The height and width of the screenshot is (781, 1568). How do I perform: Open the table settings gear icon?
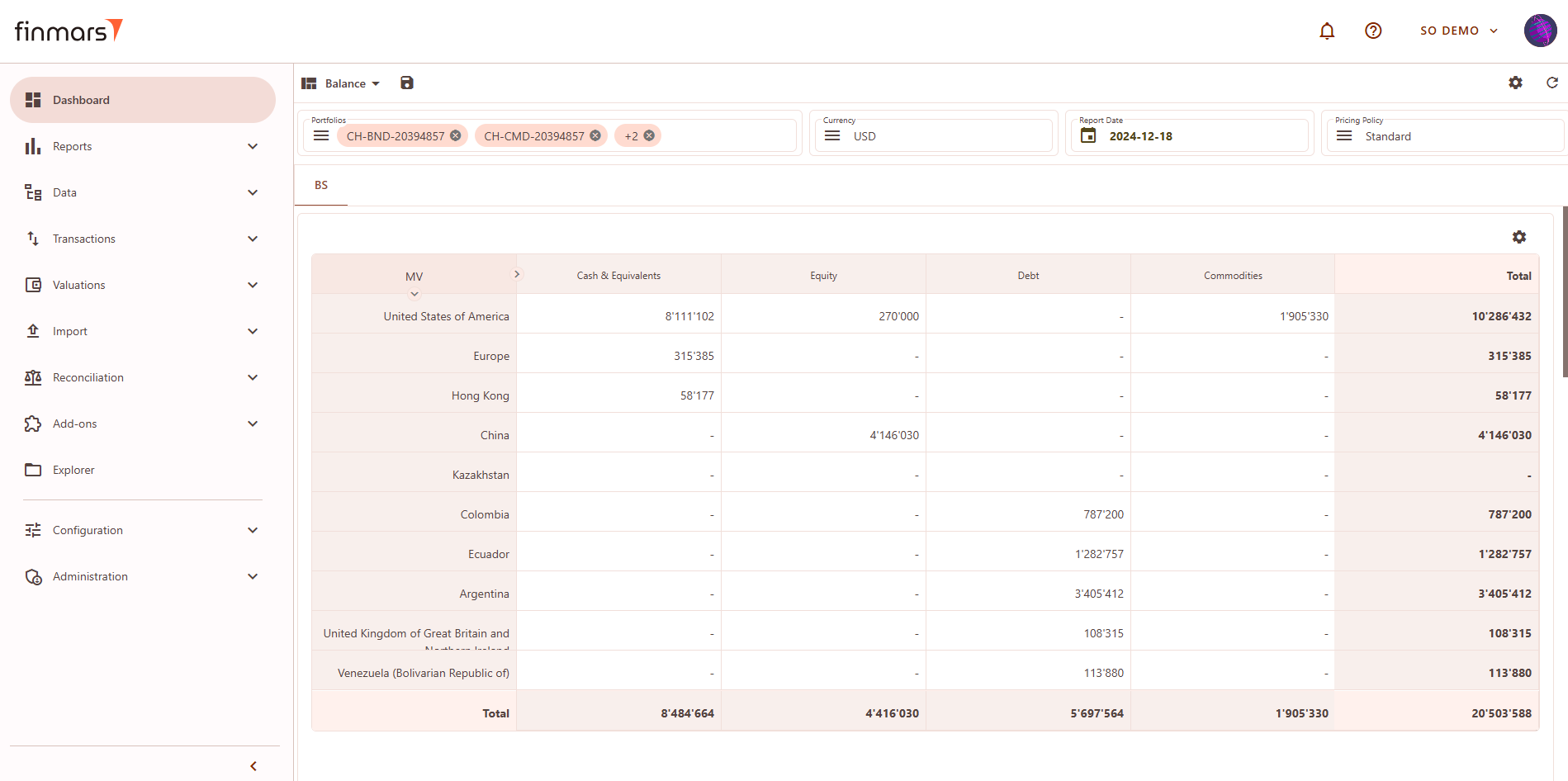(1518, 237)
